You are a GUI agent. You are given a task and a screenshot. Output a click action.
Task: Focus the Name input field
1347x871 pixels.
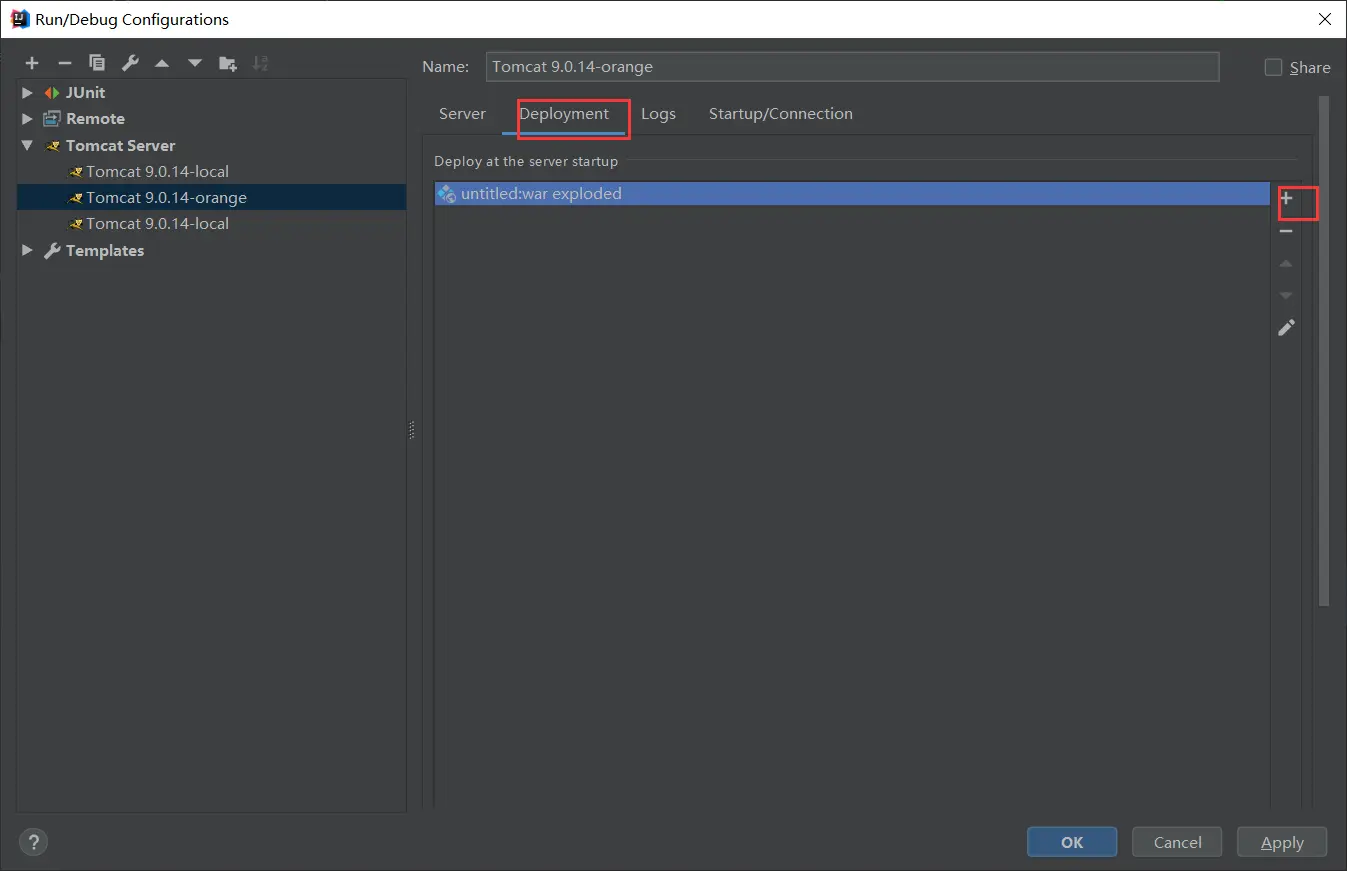tap(852, 67)
